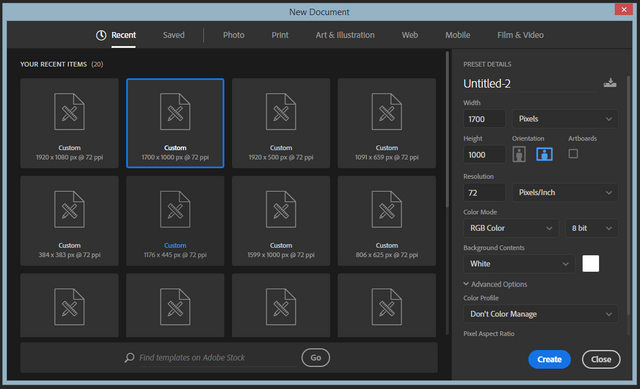Viewport: 640px width, 389px height.
Task: Open the Art & Illustration tab
Action: pos(345,35)
